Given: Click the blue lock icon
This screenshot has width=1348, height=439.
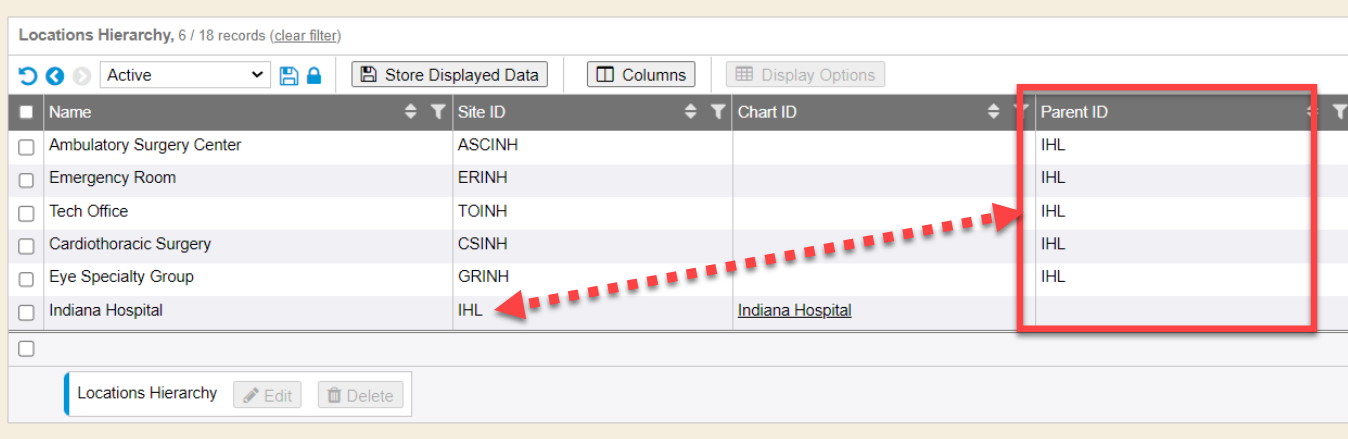Looking at the screenshot, I should pyautogui.click(x=314, y=75).
